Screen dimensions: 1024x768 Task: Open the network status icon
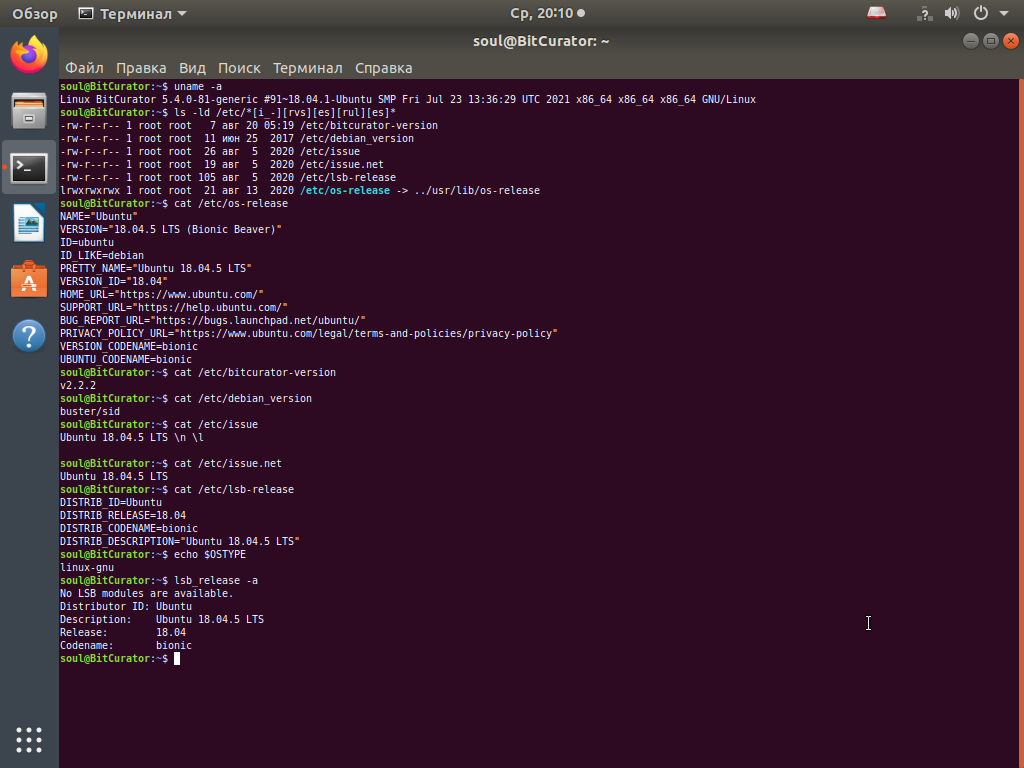pos(924,13)
